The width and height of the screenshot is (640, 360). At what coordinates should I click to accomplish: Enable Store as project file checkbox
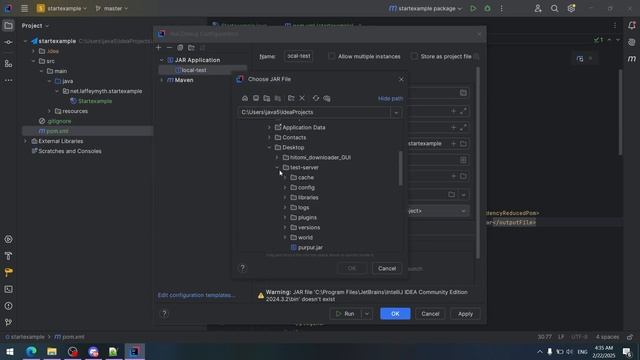[x=414, y=56]
